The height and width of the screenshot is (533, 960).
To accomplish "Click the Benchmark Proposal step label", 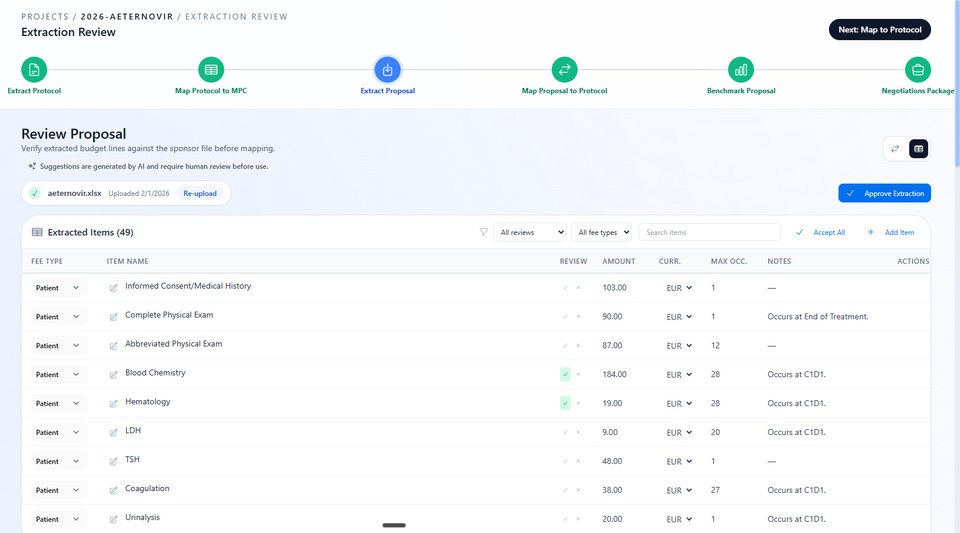I will coord(741,91).
